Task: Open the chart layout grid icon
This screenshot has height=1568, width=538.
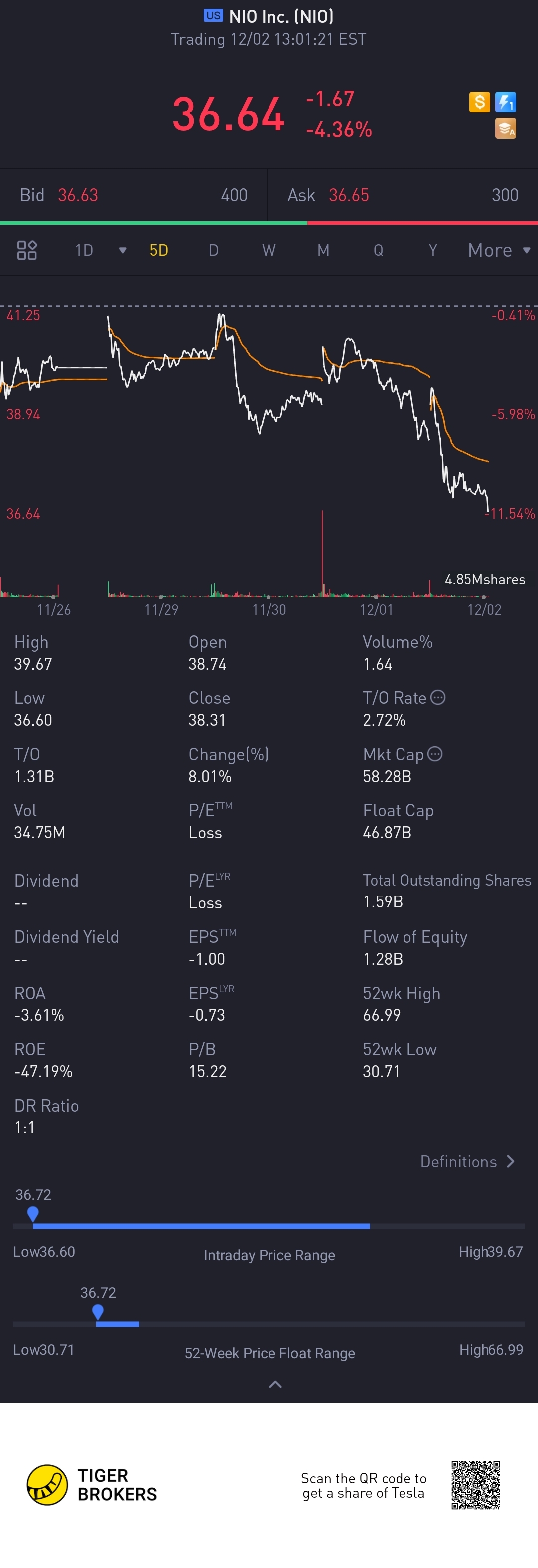Action: coord(27,250)
